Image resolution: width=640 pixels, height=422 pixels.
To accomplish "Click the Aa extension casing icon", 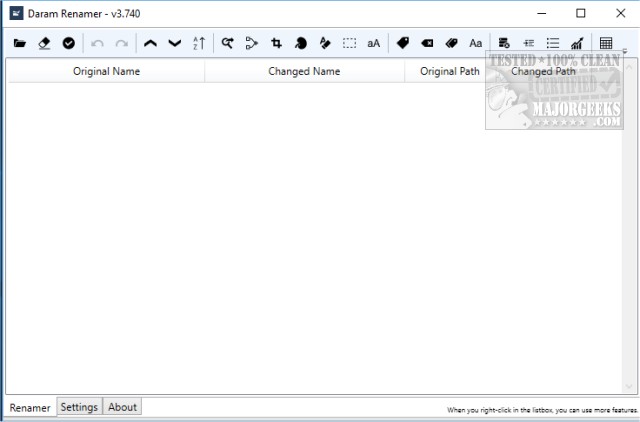I will click(x=476, y=43).
